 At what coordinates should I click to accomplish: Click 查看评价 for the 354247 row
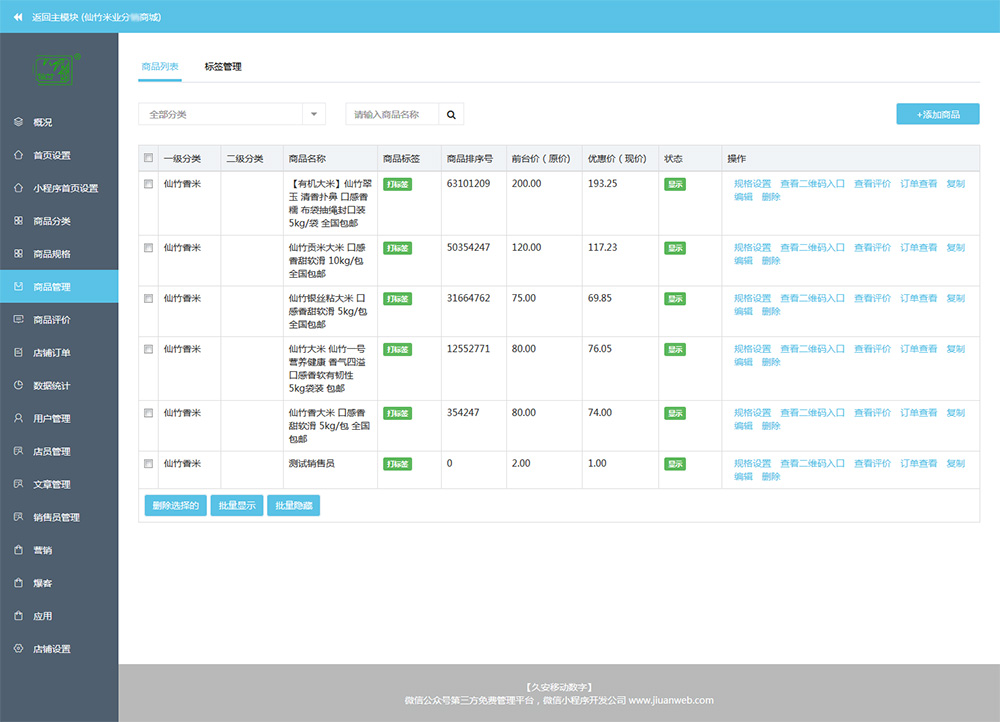tap(872, 413)
